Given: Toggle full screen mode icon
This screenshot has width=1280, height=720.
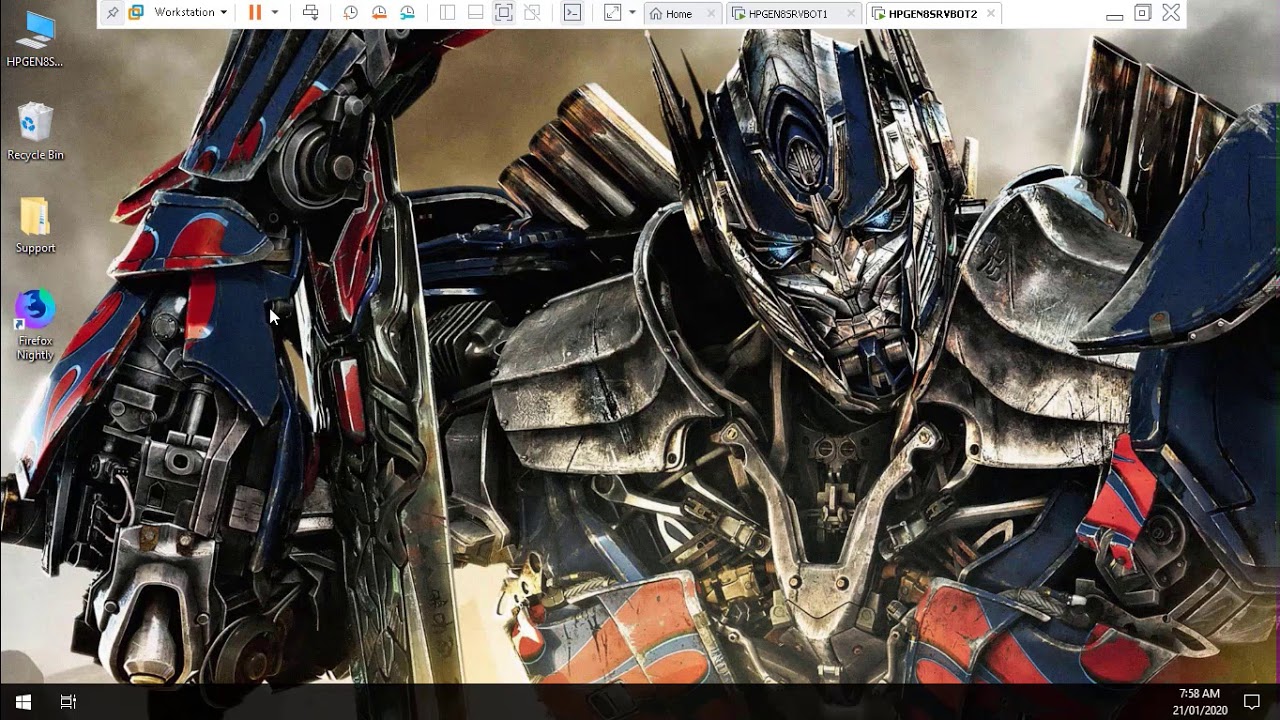Looking at the screenshot, I should (504, 13).
